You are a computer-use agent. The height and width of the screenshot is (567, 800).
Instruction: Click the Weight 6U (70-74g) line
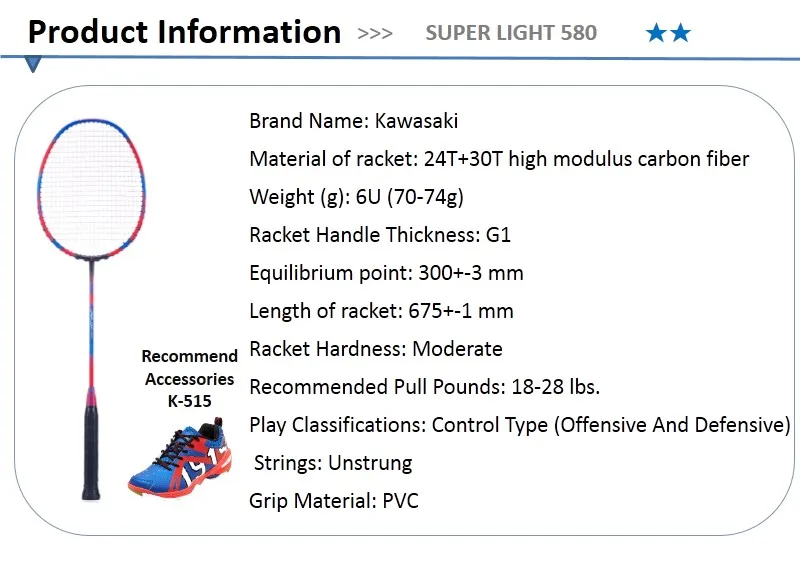(x=356, y=197)
